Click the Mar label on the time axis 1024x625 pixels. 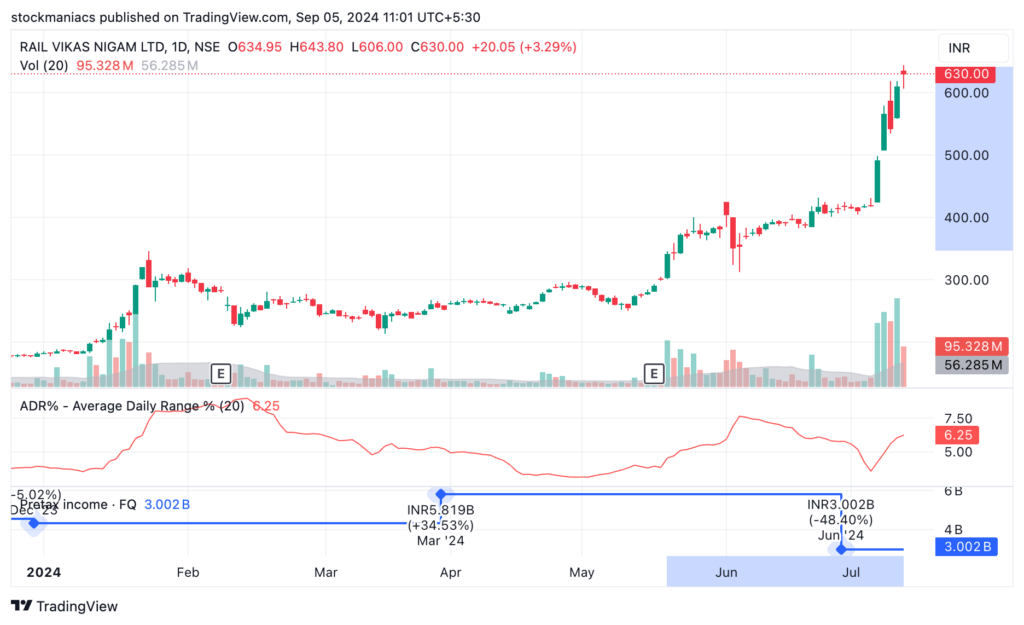point(325,573)
